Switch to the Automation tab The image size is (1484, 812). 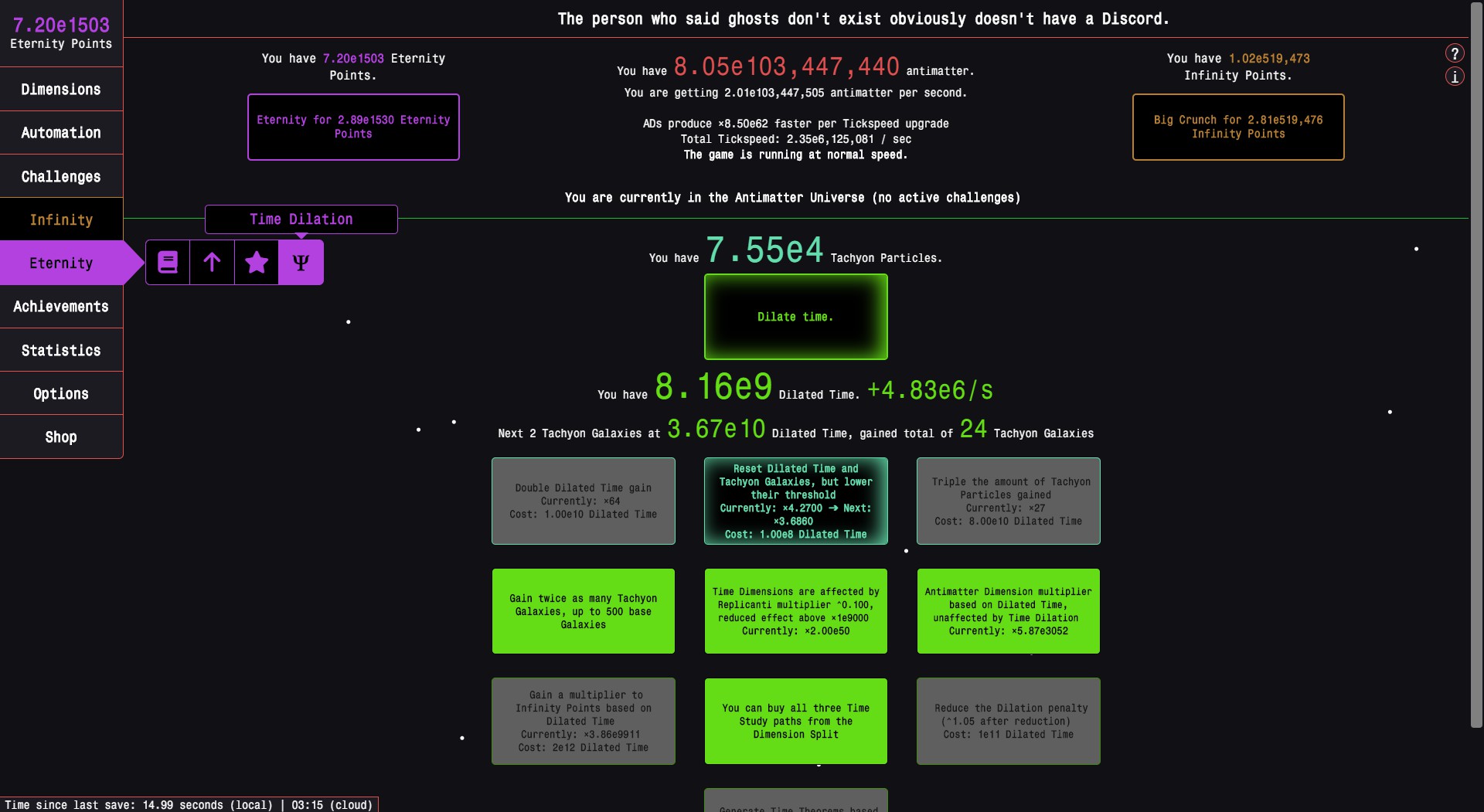pyautogui.click(x=61, y=133)
